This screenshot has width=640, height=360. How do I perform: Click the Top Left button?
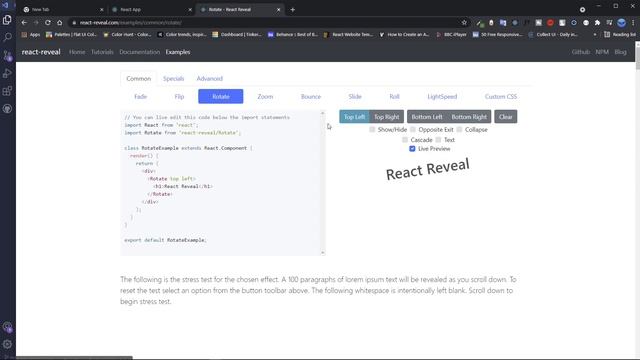[x=354, y=117]
